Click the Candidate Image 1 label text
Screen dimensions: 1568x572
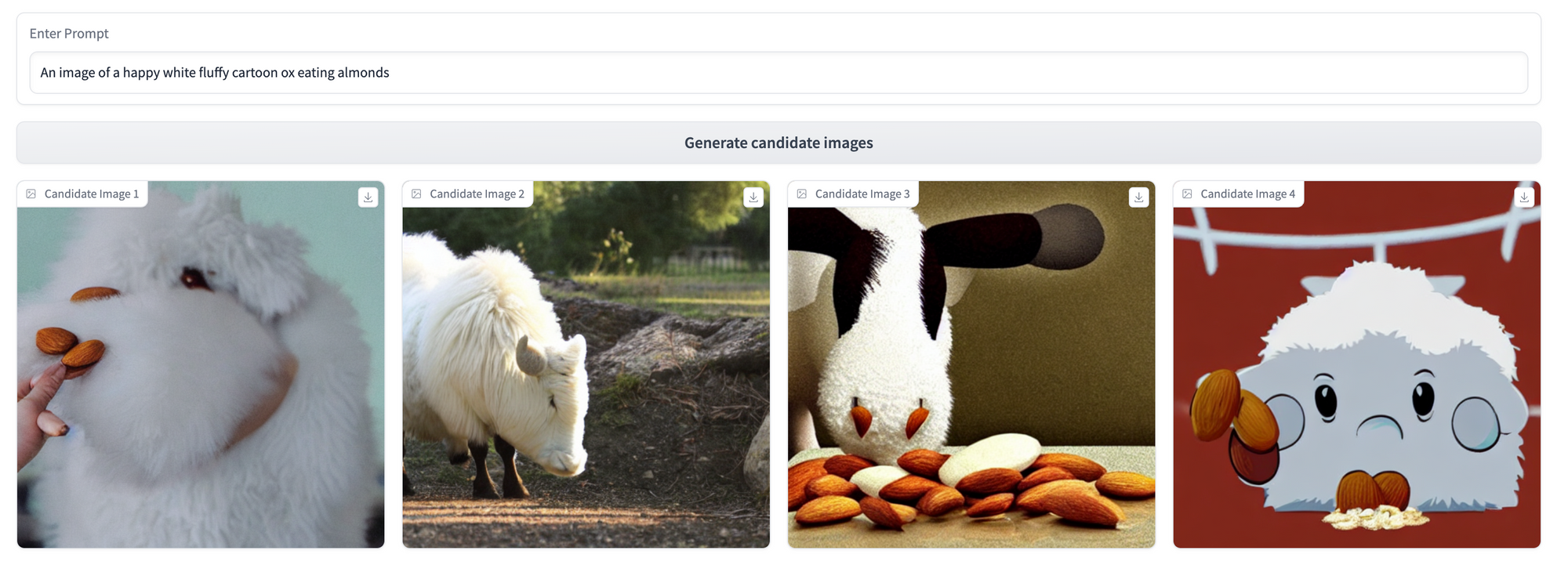(x=92, y=194)
